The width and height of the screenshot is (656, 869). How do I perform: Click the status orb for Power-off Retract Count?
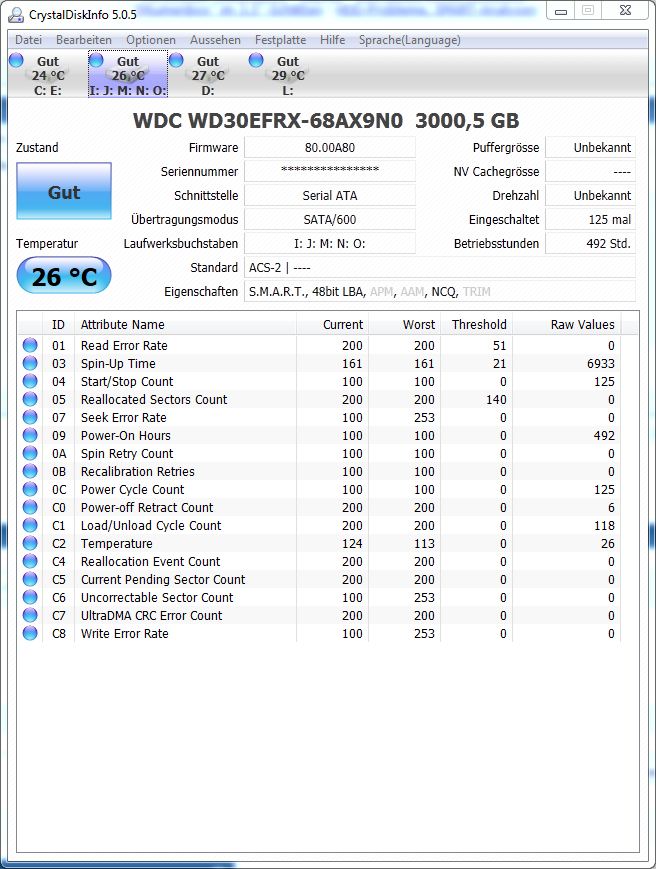pyautogui.click(x=30, y=508)
